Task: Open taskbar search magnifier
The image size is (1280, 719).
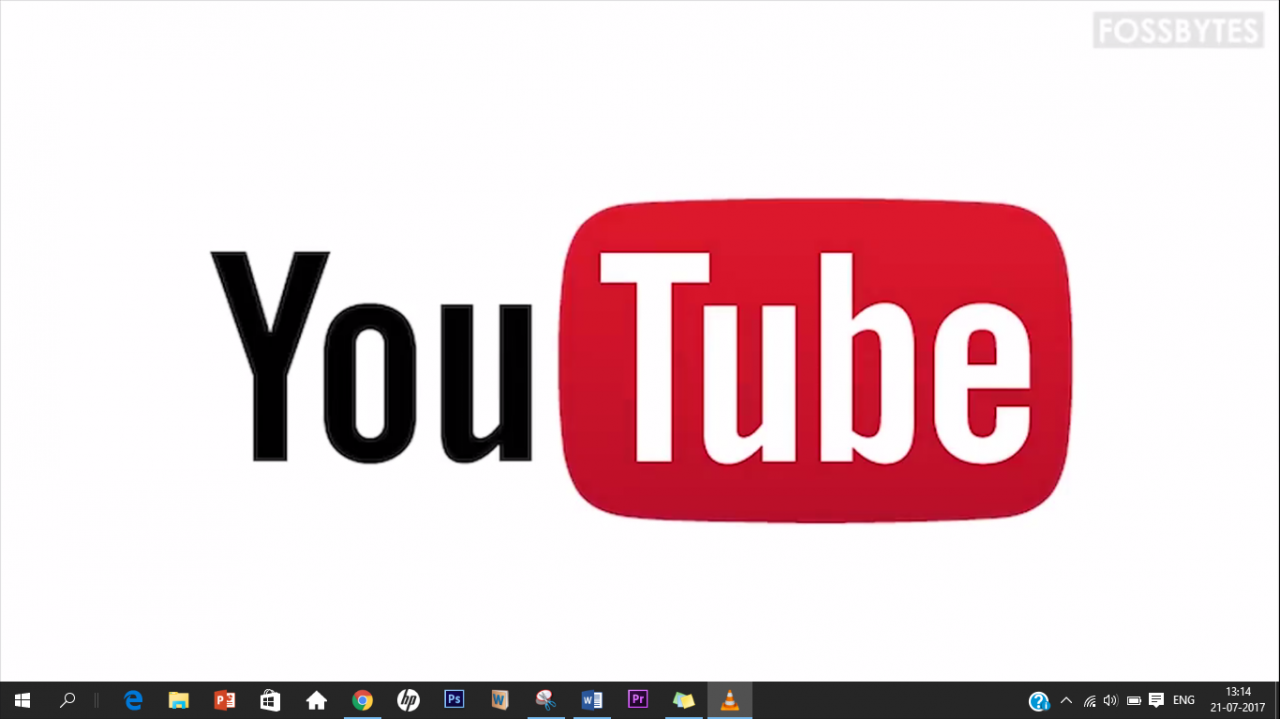Action: (x=68, y=700)
